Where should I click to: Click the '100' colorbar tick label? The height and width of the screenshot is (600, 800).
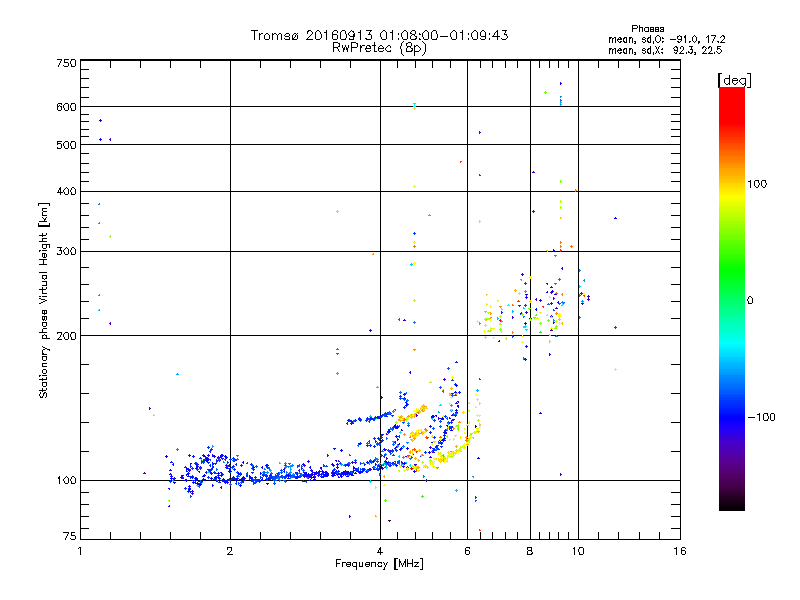pyautogui.click(x=757, y=184)
